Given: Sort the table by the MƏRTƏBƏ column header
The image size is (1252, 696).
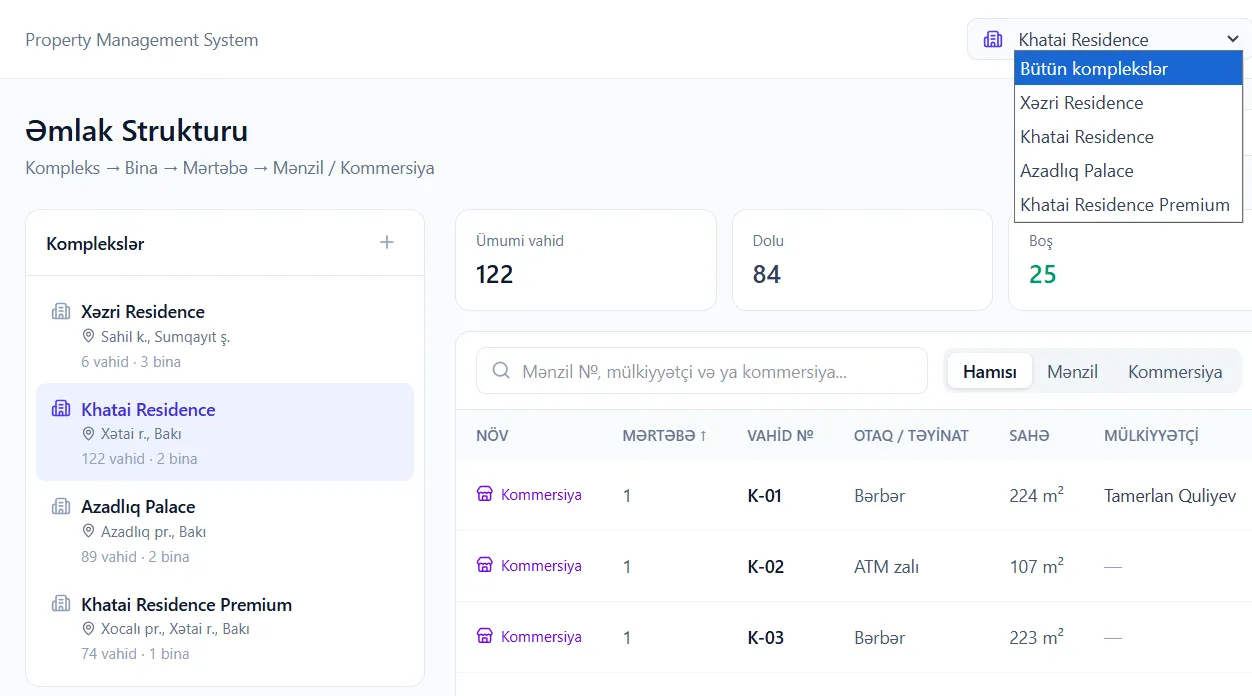Looking at the screenshot, I should 664,435.
